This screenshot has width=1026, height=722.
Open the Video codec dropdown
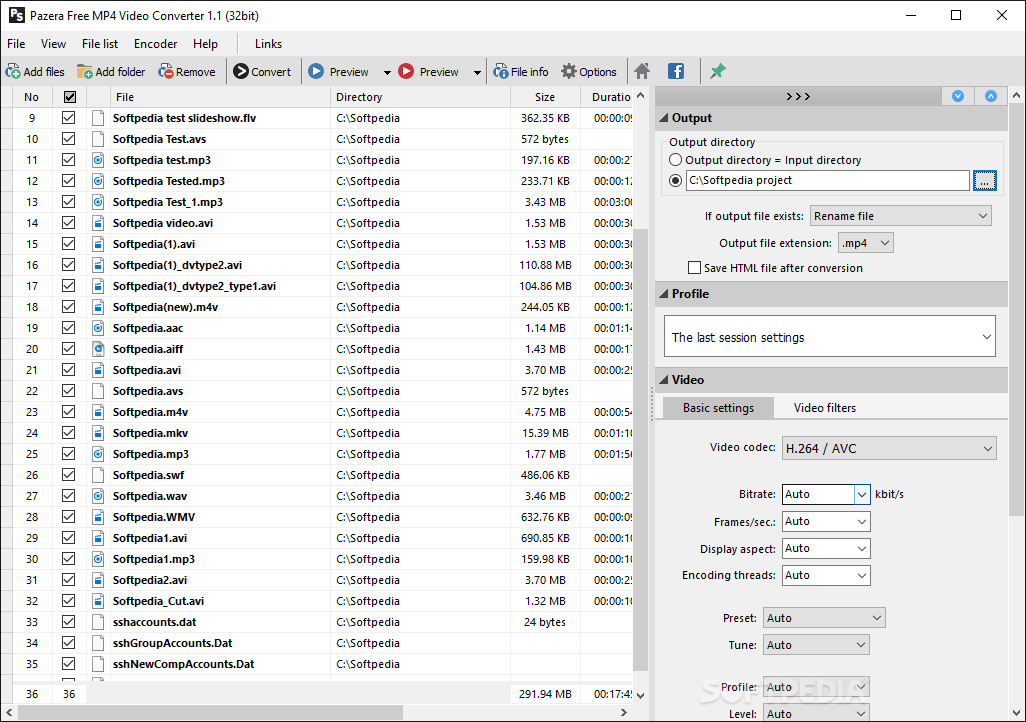pos(889,448)
